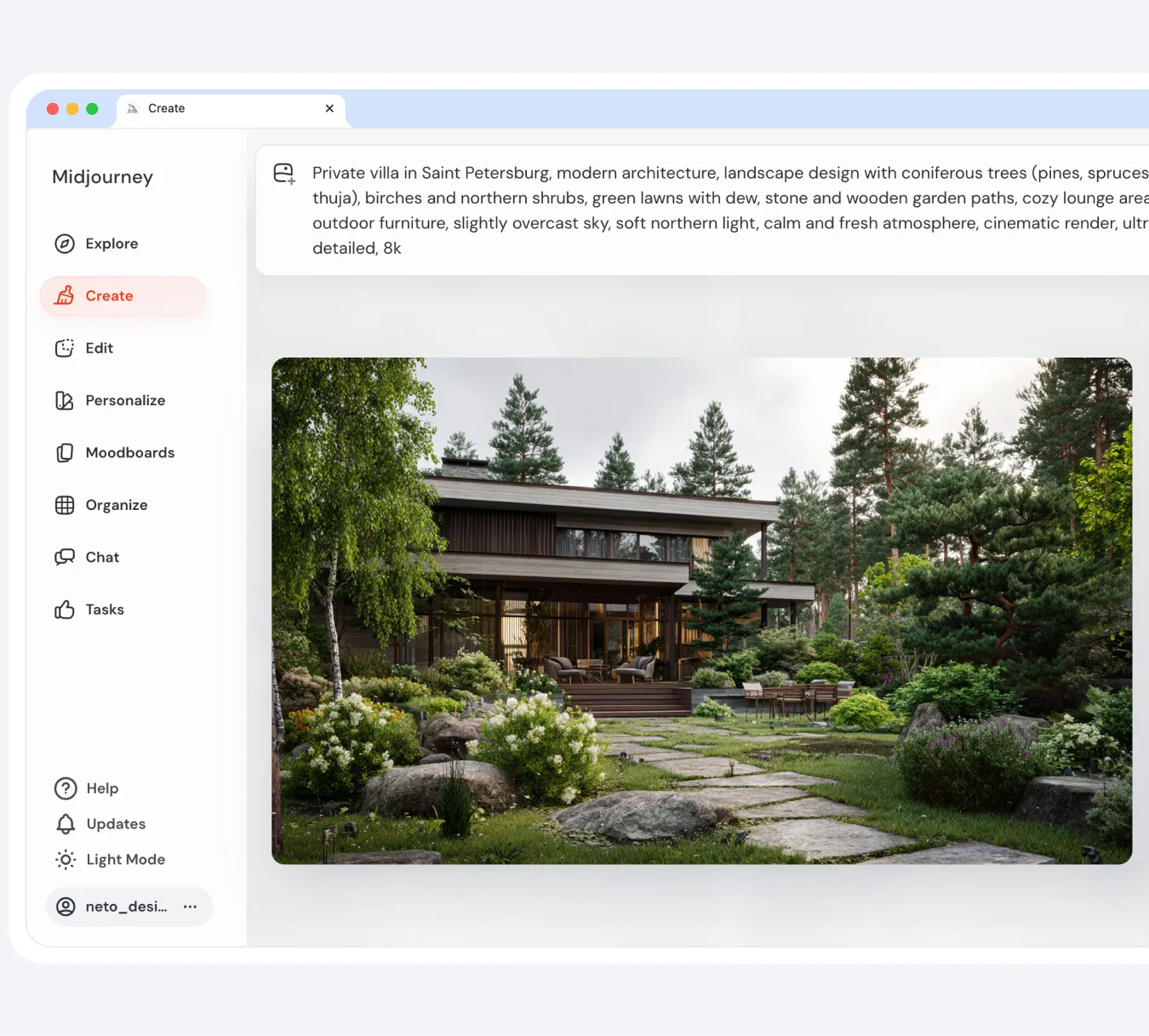Open the generated villa image
The width and height of the screenshot is (1149, 1036).
701,610
